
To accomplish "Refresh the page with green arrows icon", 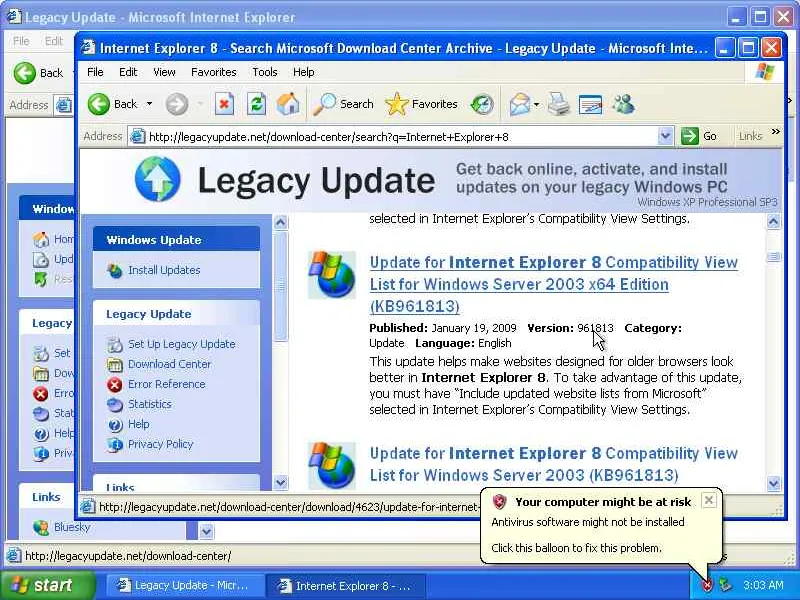I will tap(256, 104).
